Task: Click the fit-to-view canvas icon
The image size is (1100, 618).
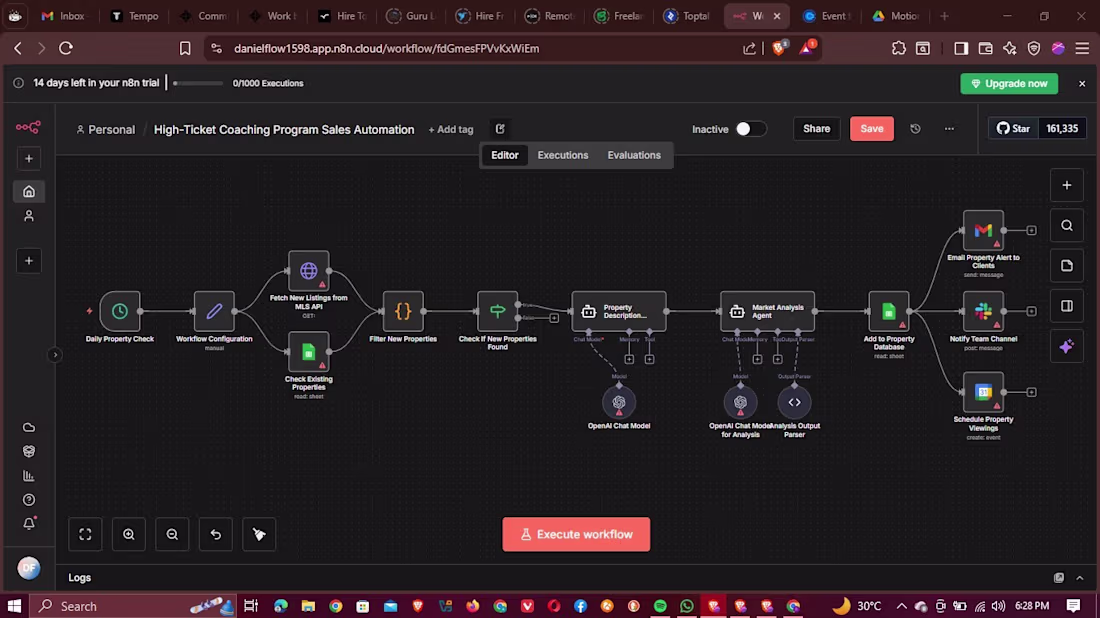Action: click(x=86, y=535)
